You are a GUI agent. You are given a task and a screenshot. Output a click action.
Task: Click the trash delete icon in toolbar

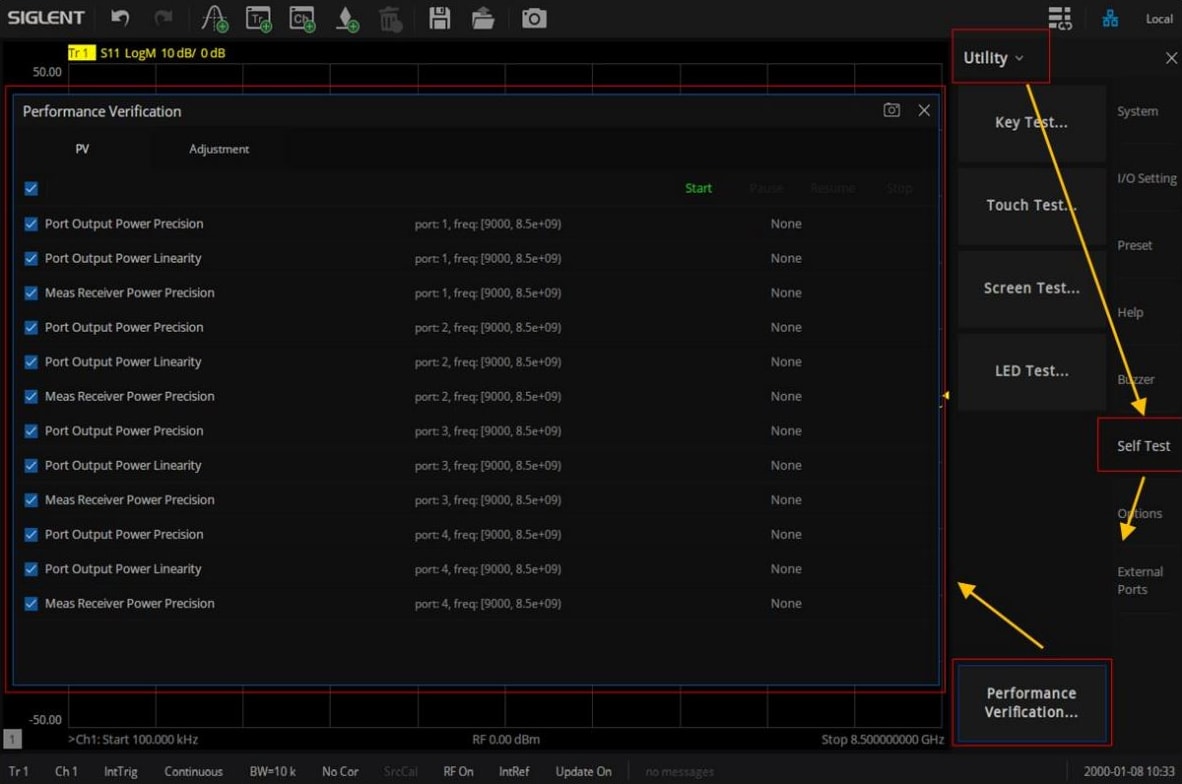coord(390,18)
